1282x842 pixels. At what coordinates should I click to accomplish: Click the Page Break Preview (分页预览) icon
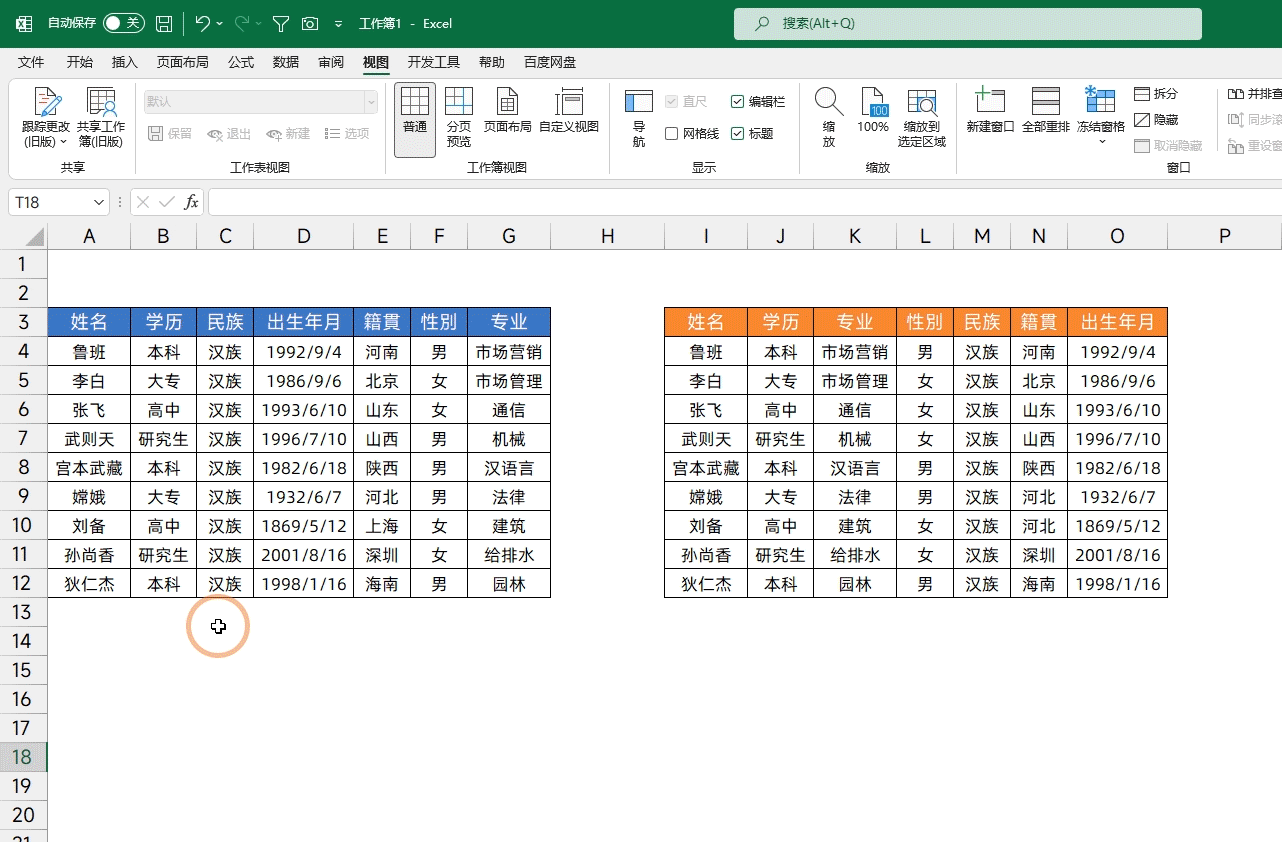[459, 103]
